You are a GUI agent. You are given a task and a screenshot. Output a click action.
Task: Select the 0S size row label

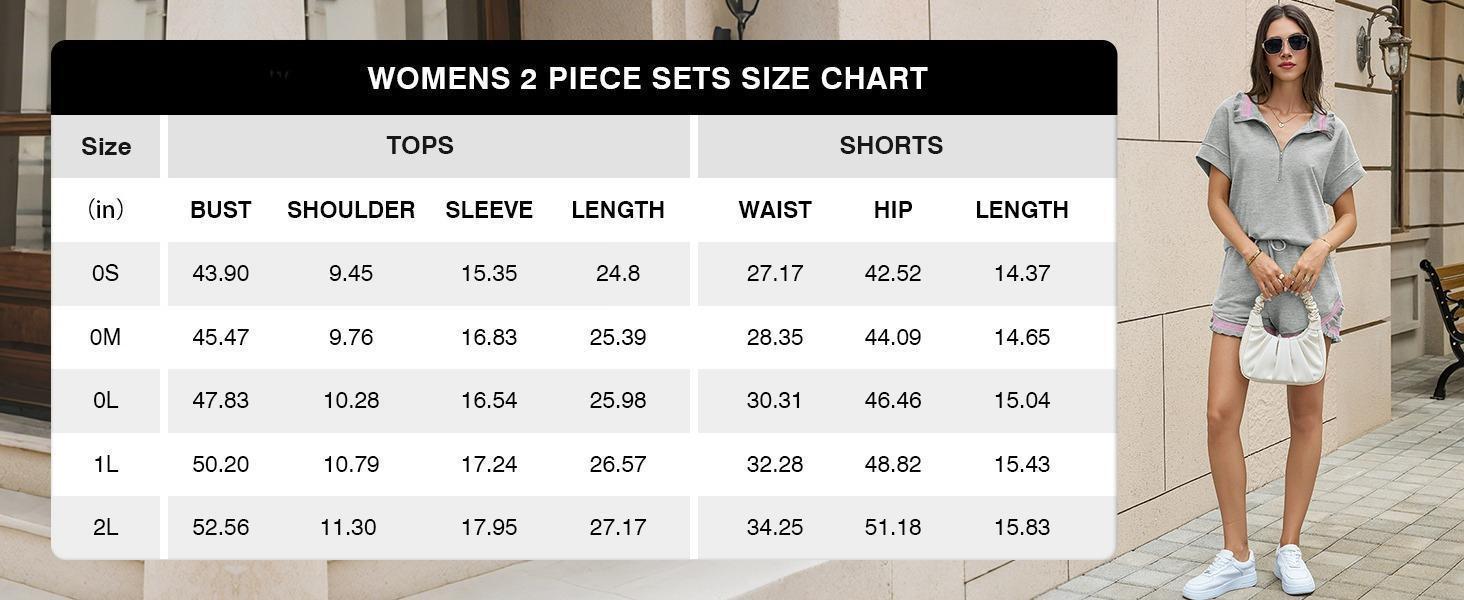point(106,274)
